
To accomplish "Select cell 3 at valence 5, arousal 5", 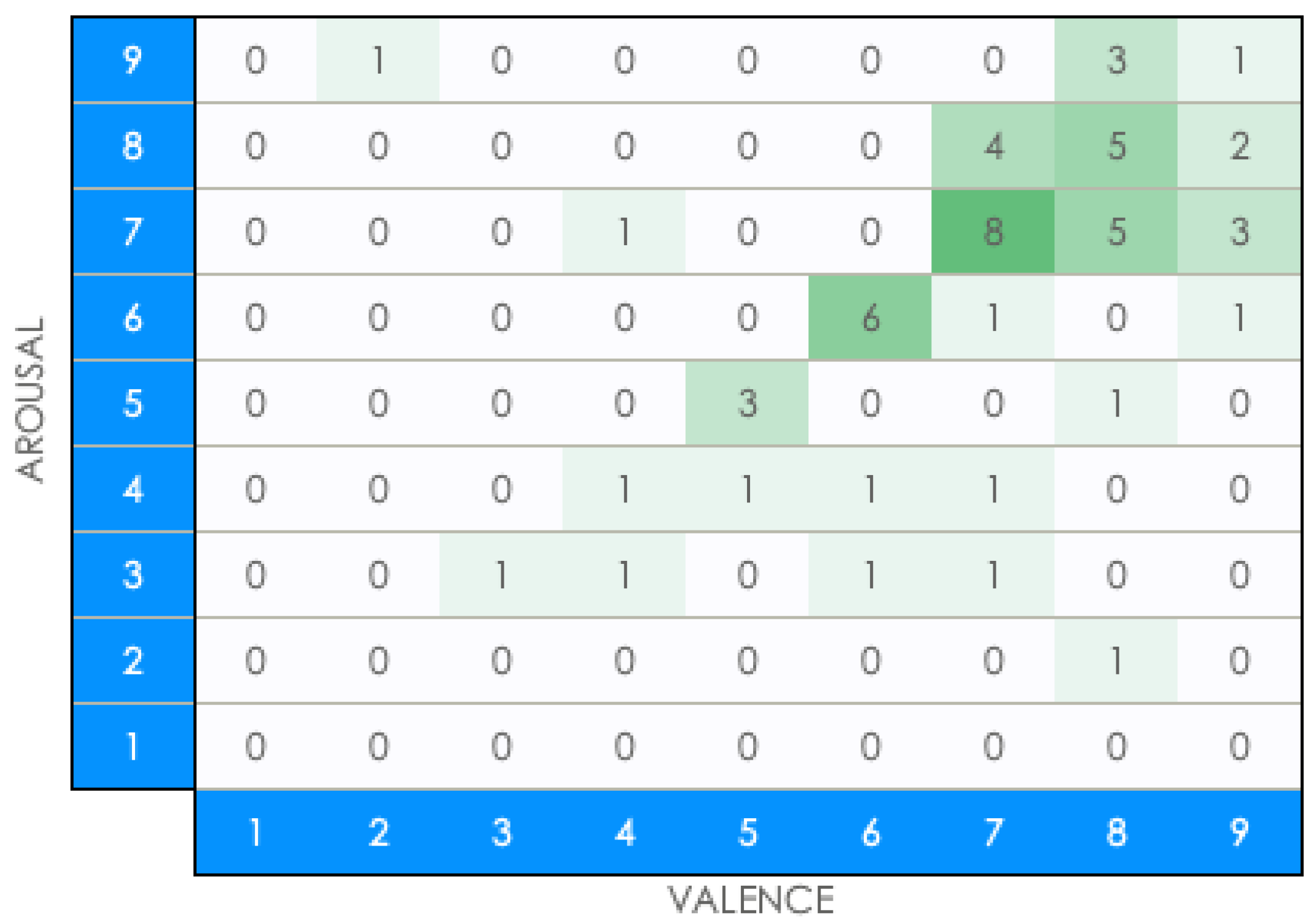I will (747, 403).
